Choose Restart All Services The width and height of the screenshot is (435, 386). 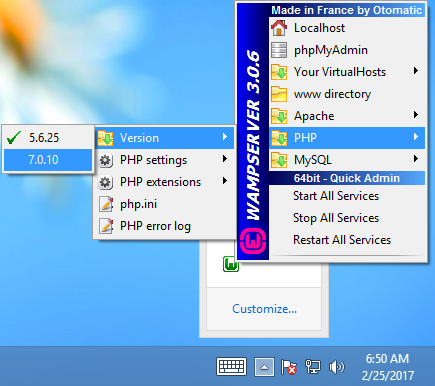(347, 240)
